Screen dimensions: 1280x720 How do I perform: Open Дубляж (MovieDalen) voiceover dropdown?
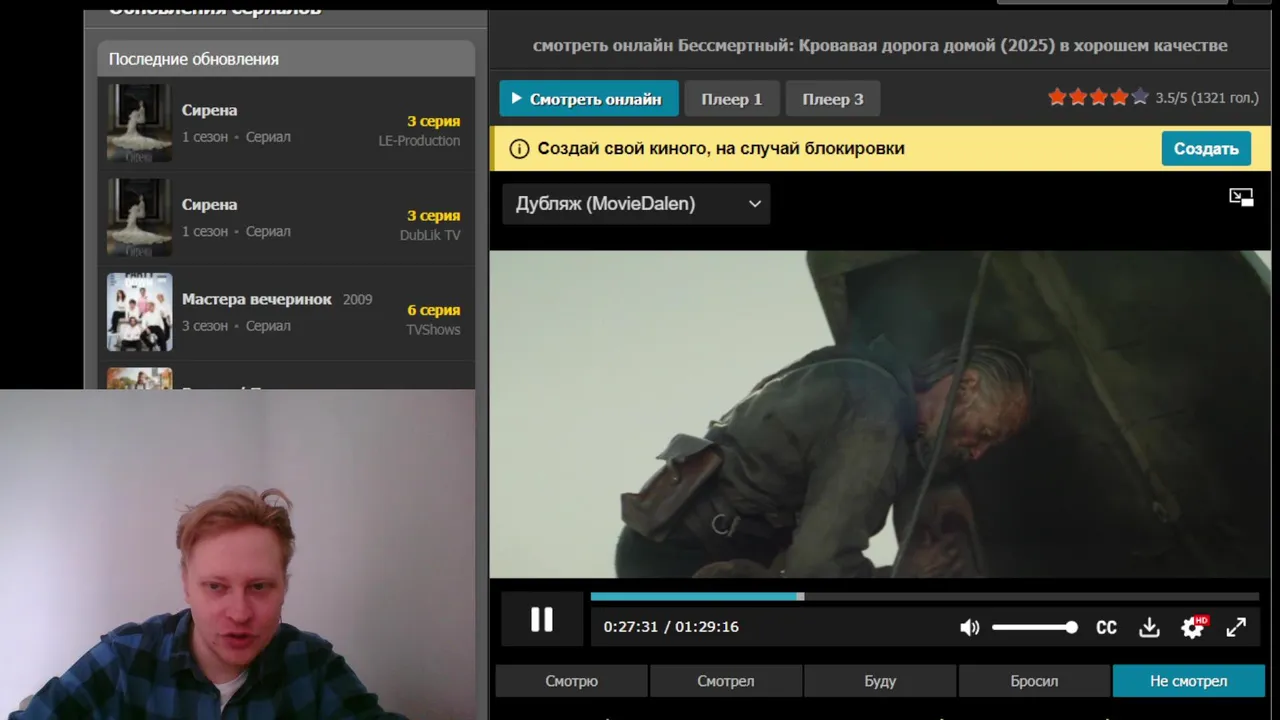coord(636,204)
